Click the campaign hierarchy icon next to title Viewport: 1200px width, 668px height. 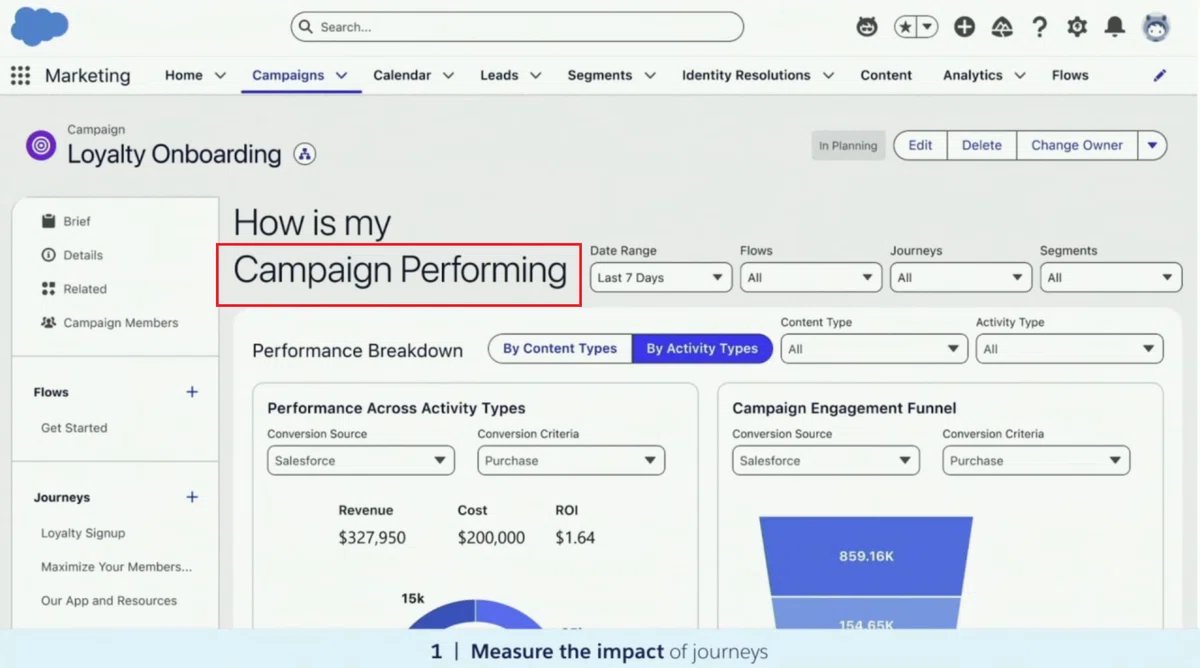coord(305,154)
